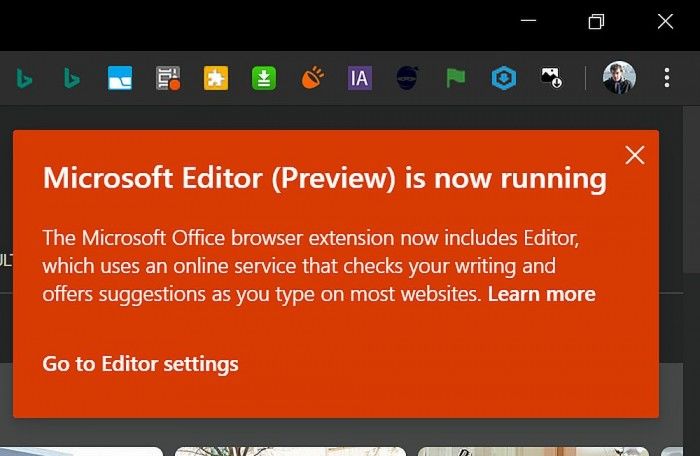
Task: Open the blue hexagon extension icon
Action: [504, 78]
